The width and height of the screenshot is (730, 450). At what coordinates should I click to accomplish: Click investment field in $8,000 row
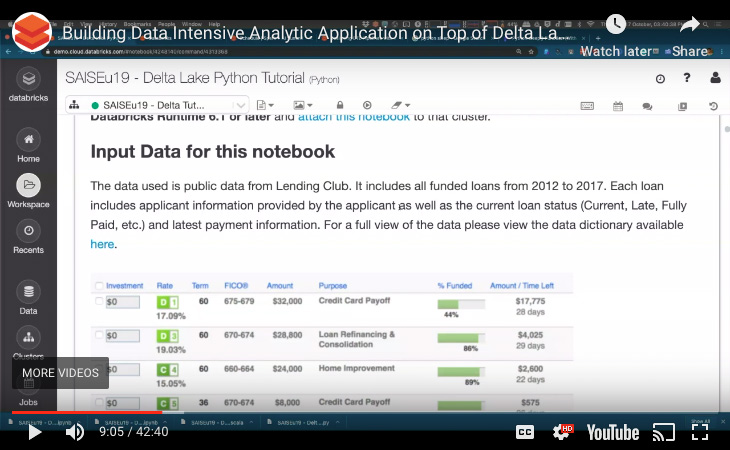(123, 403)
